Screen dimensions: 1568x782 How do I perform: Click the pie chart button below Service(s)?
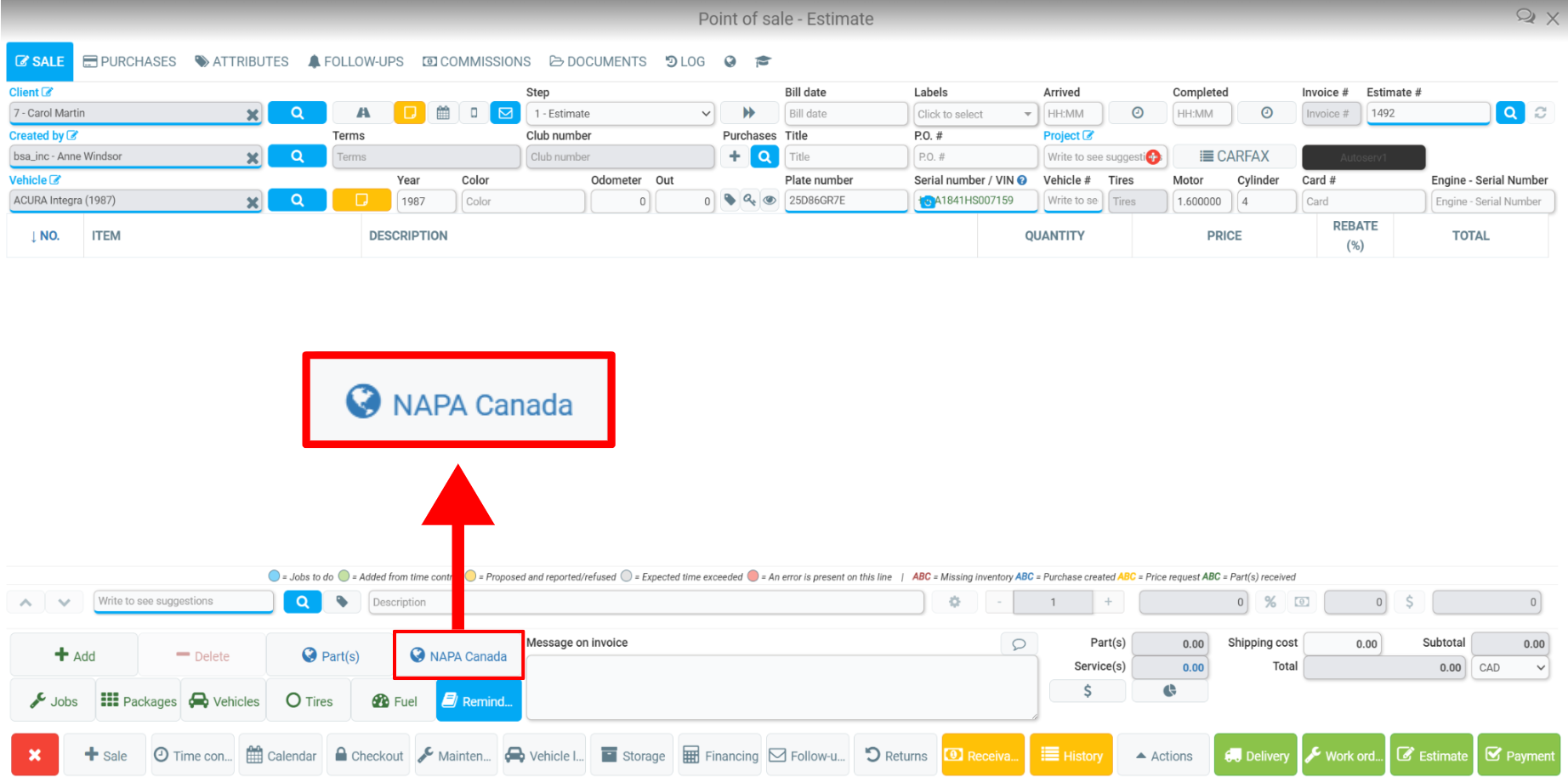coord(1170,691)
